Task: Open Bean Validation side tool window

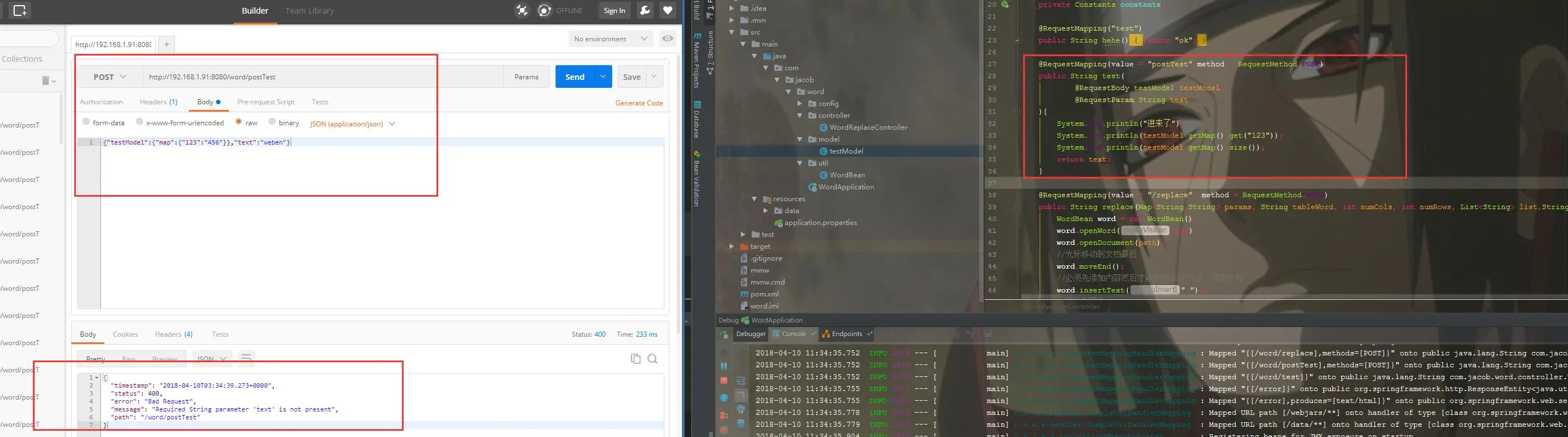Action: (x=698, y=179)
